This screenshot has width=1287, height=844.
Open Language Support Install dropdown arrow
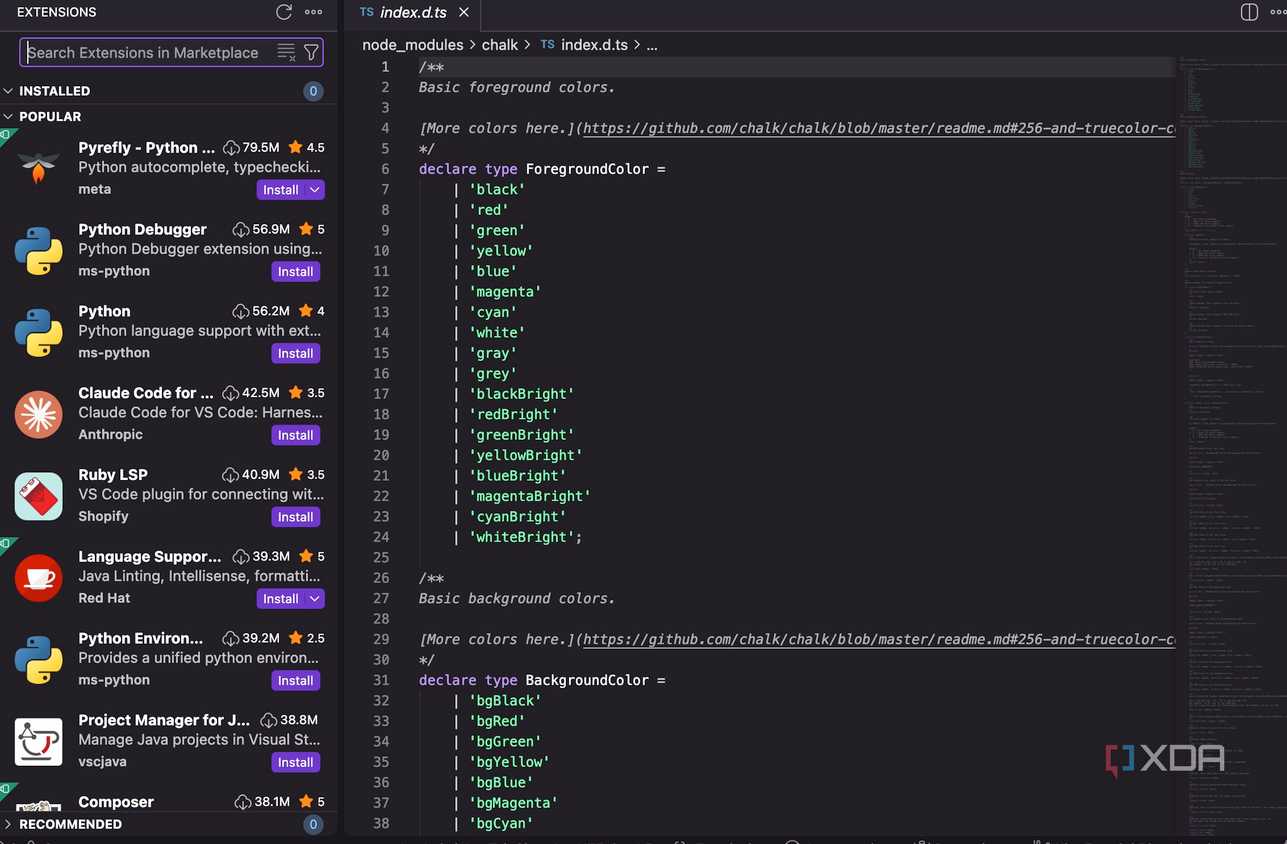pyautogui.click(x=315, y=599)
